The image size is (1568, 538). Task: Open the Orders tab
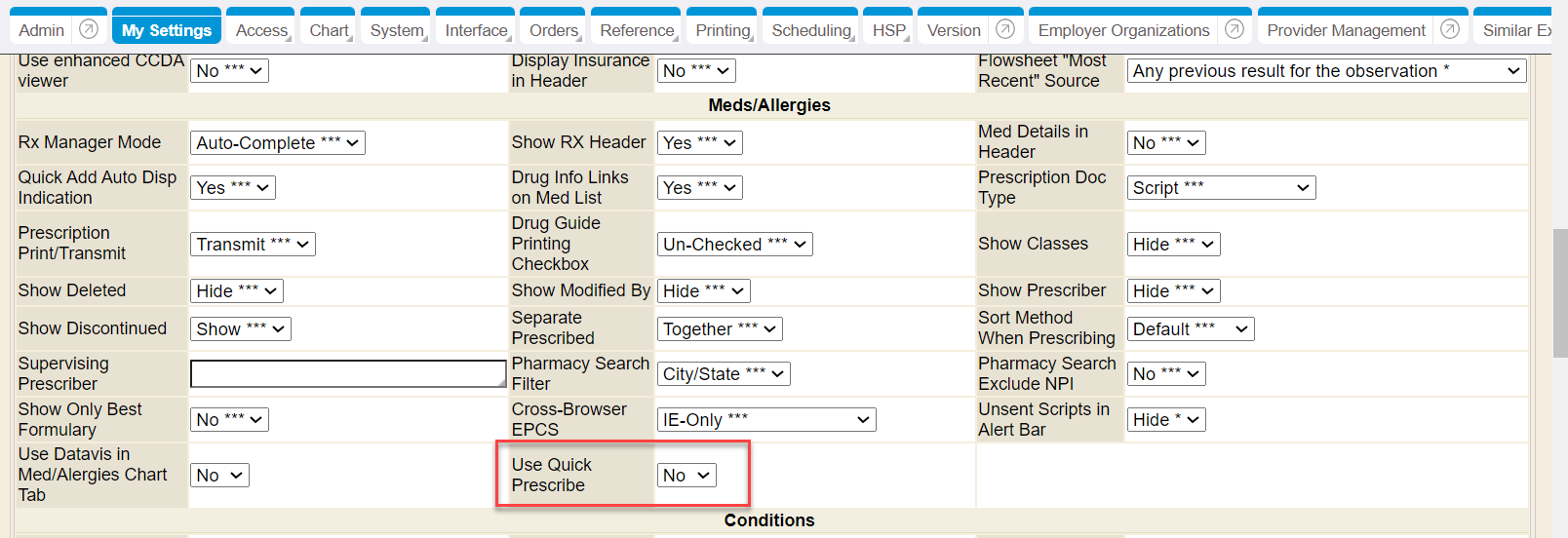point(553,30)
